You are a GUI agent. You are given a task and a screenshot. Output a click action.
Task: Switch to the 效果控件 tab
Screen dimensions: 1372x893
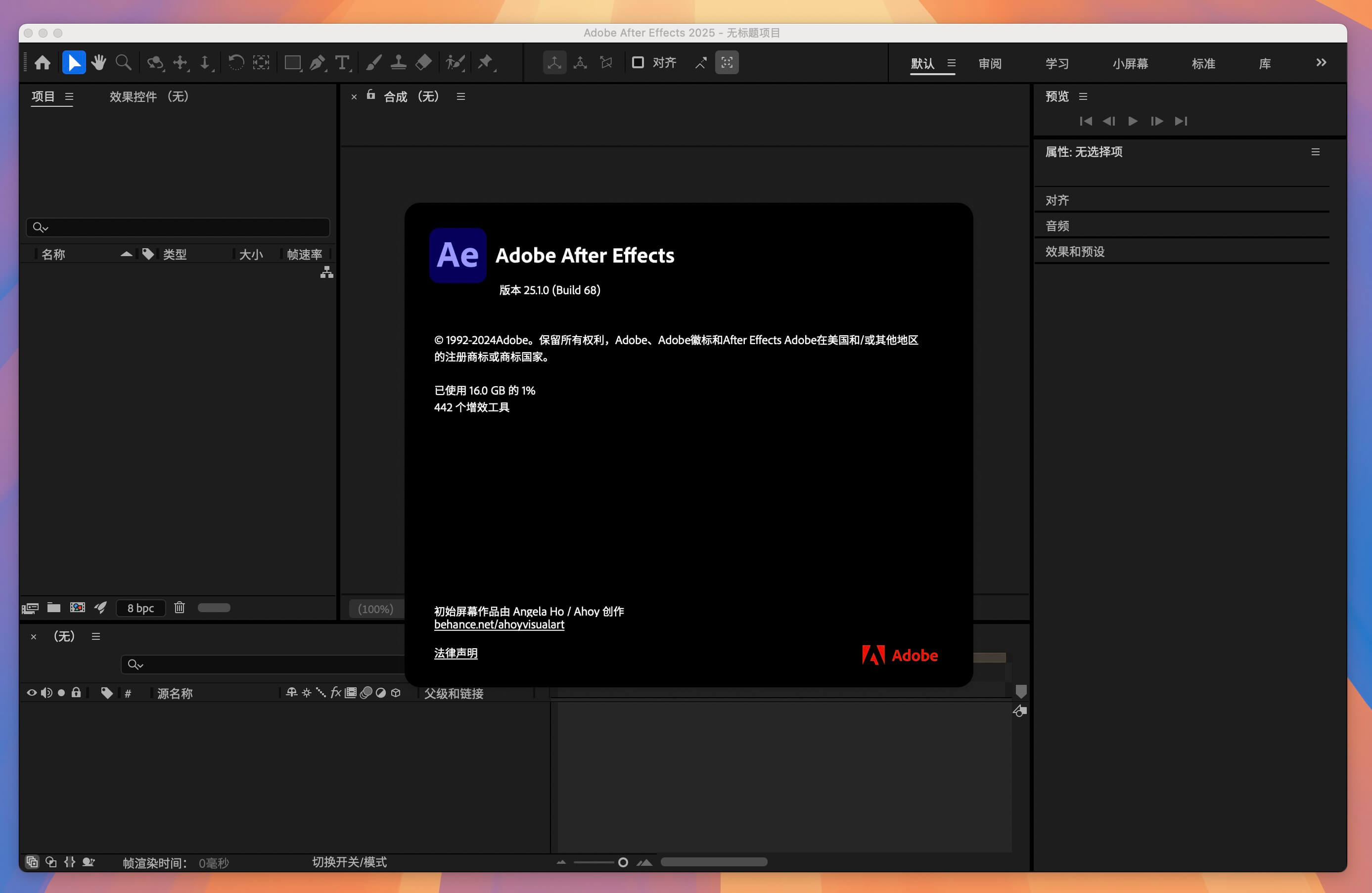coord(134,96)
